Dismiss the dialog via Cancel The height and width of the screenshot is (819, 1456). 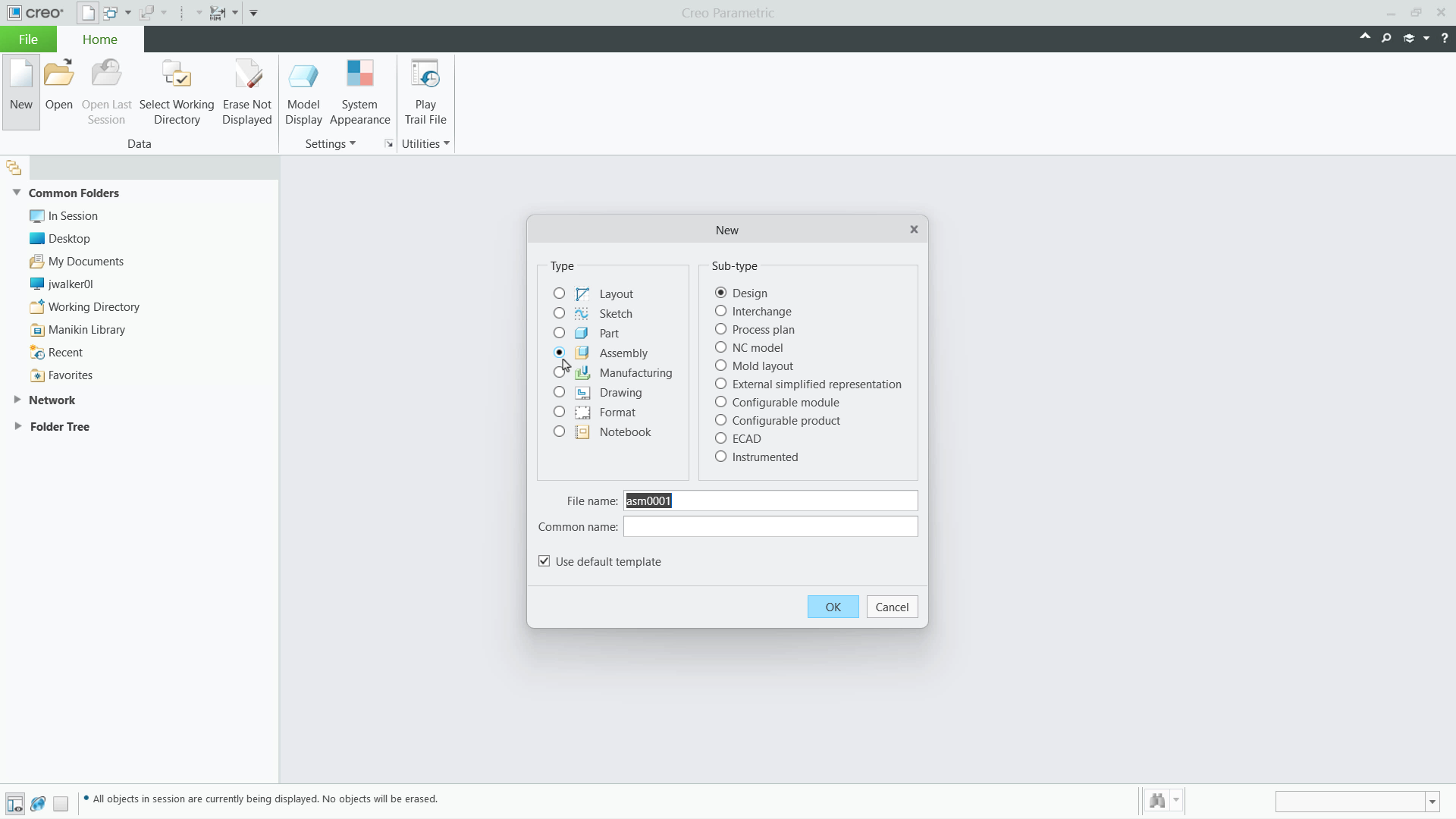coord(891,607)
